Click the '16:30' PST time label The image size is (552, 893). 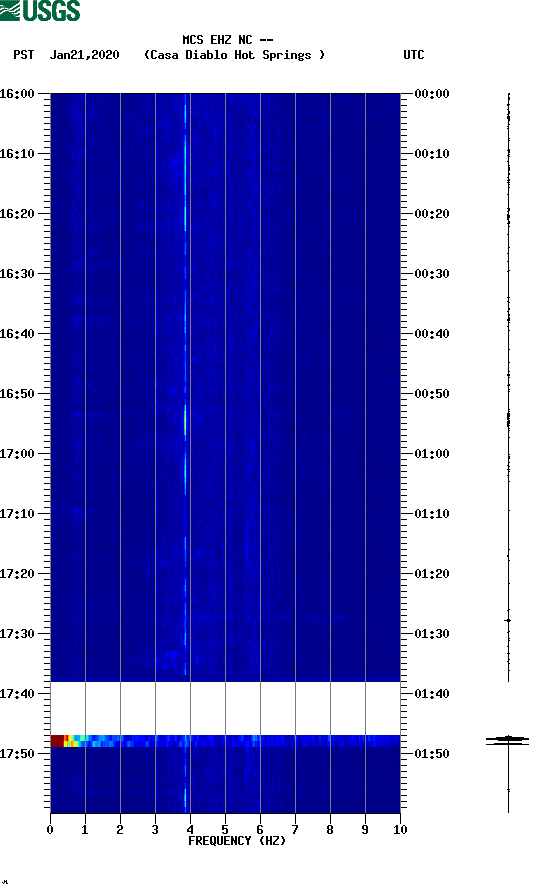[x=17, y=273]
